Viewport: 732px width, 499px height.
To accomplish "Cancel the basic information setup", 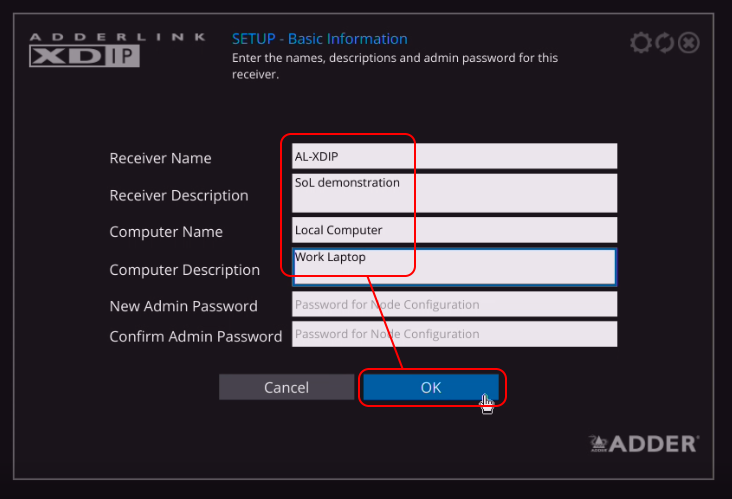I will coord(286,387).
